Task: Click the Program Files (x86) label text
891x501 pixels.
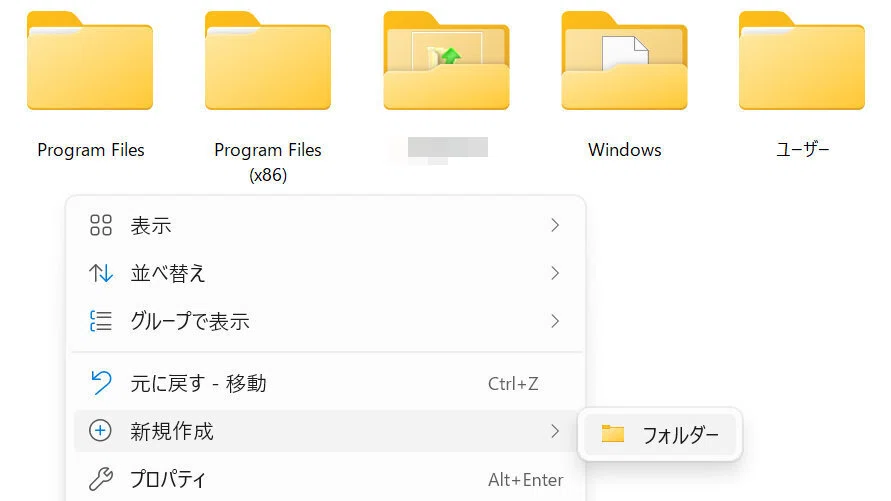Action: pyautogui.click(x=268, y=162)
